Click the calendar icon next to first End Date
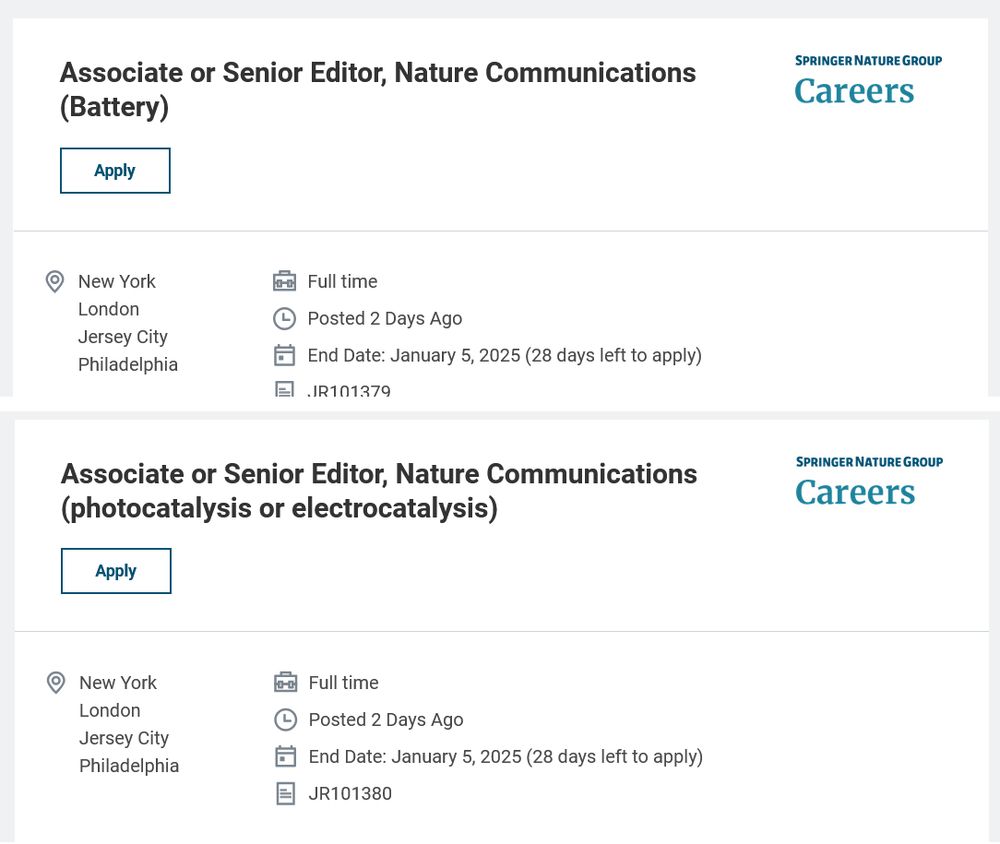The height and width of the screenshot is (844, 1000). point(284,355)
